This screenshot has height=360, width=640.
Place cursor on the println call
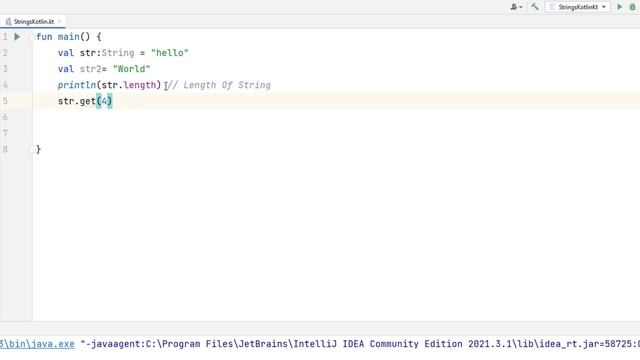pyautogui.click(x=77, y=85)
